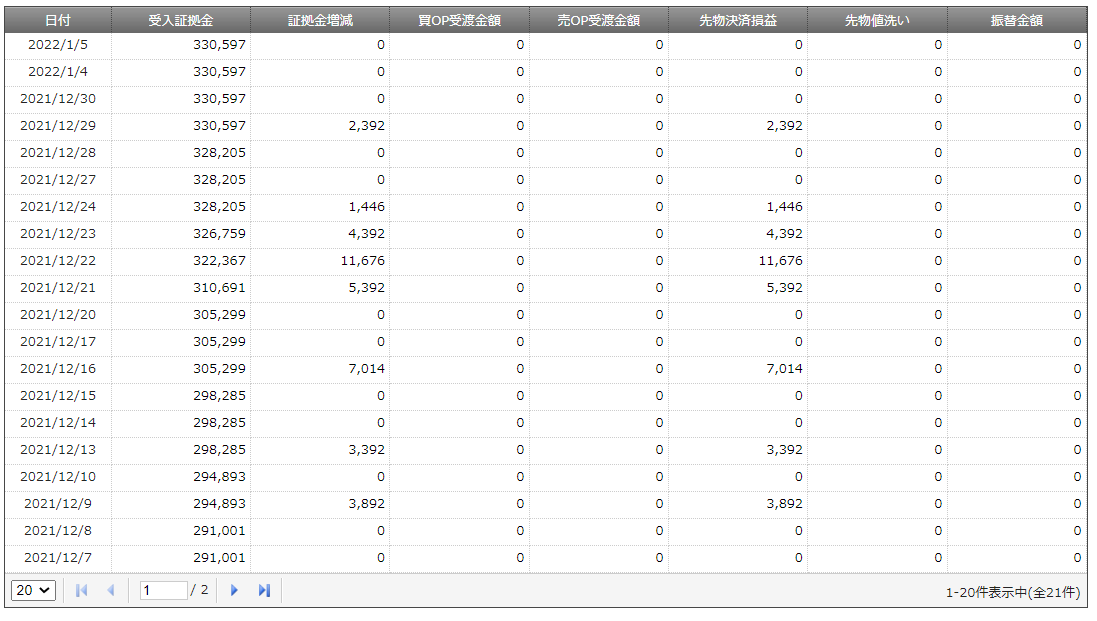Click the 振替金額 column header

point(1017,20)
